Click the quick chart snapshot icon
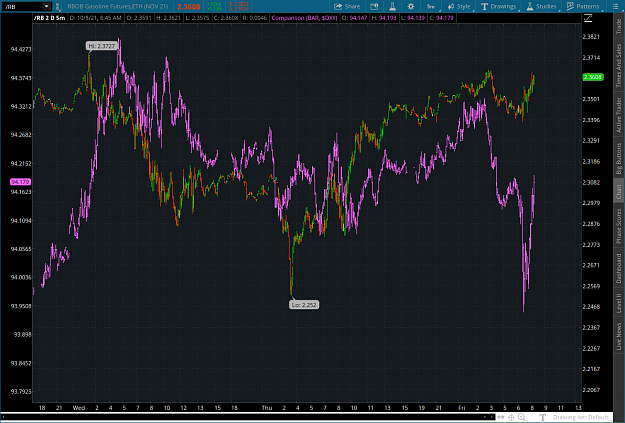 click(x=374, y=6)
